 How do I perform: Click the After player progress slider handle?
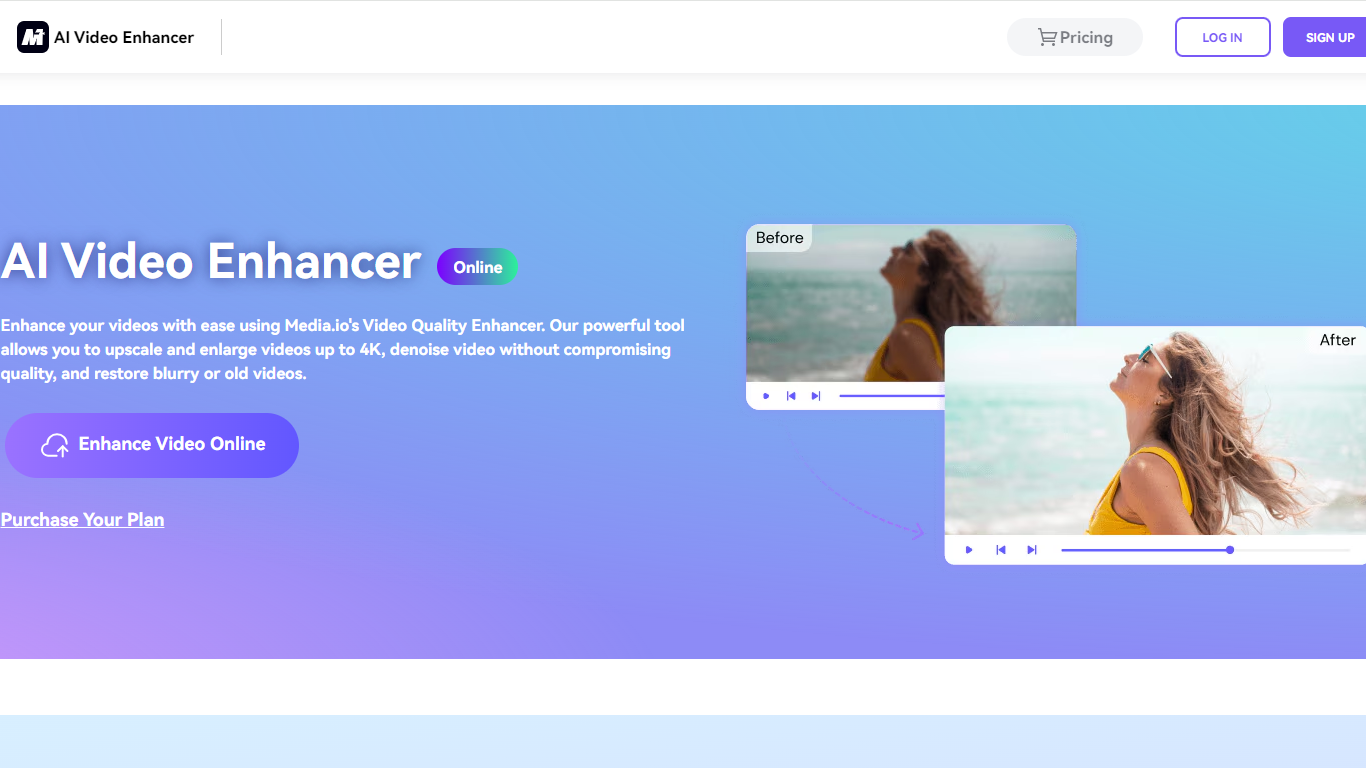[1230, 550]
